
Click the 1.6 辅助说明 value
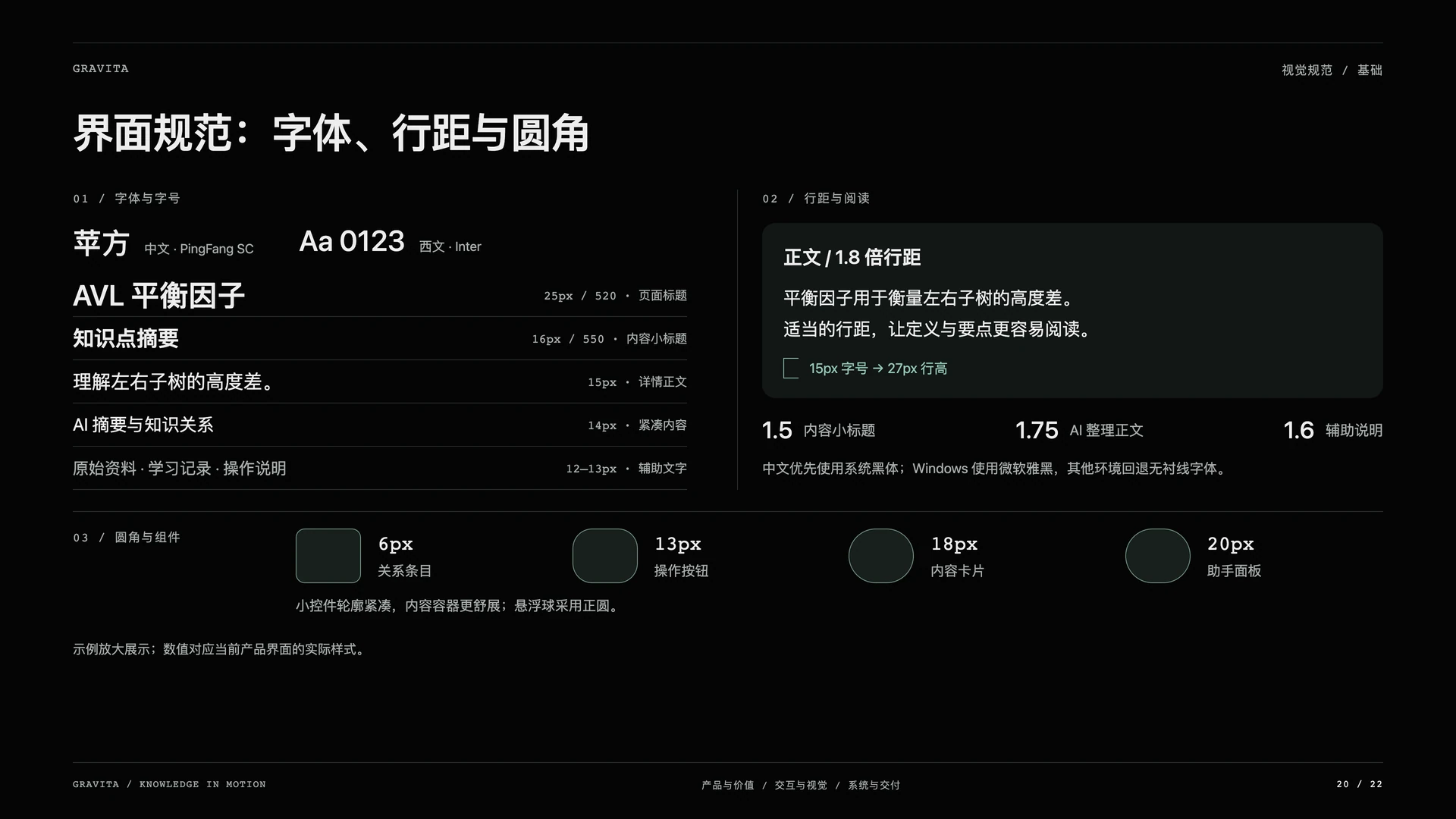pos(1333,430)
